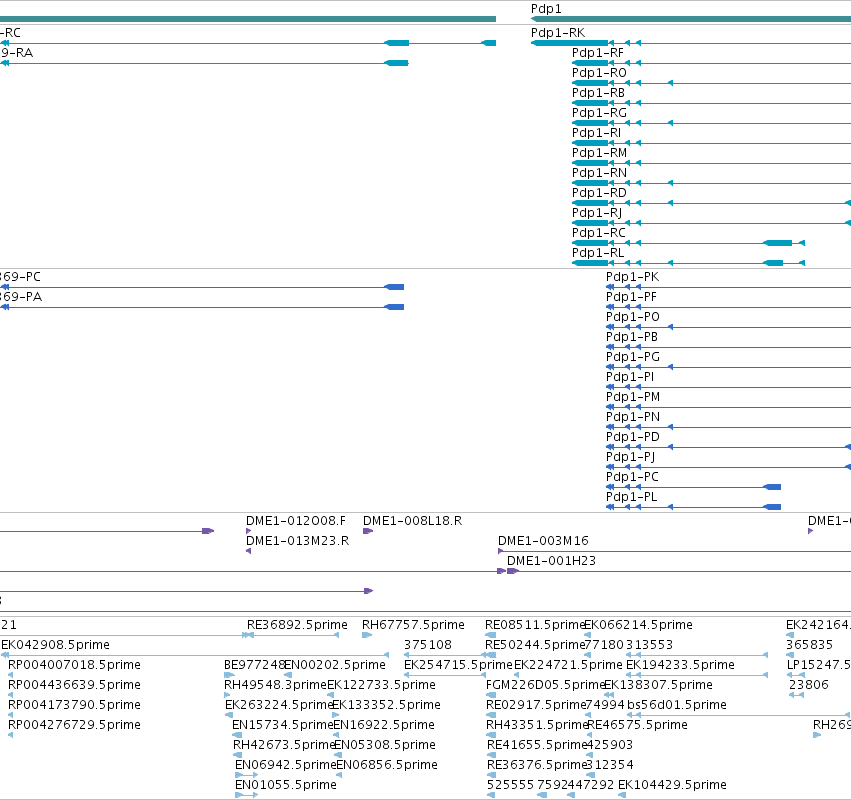Select the EK254715.5prime label
Viewport: 851px width, 800px height.
click(458, 665)
